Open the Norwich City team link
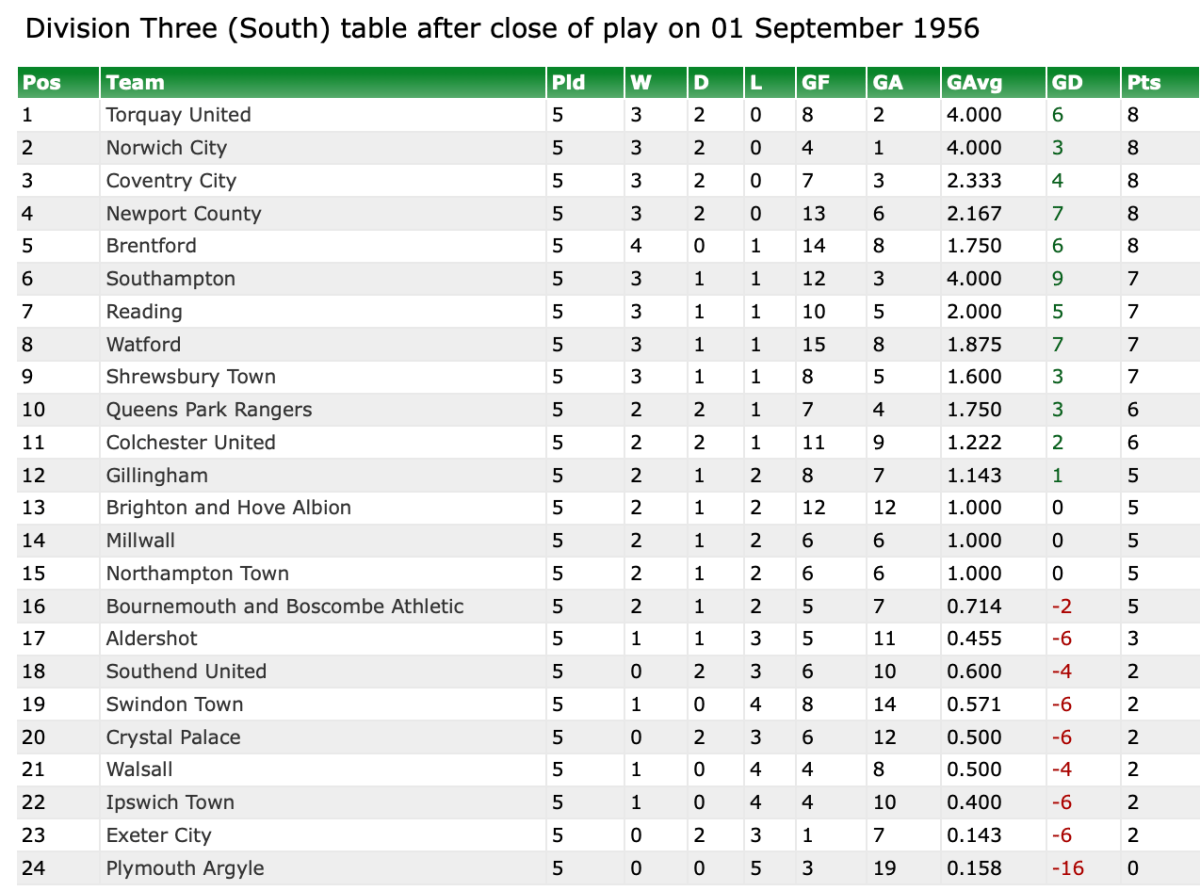 coord(166,148)
